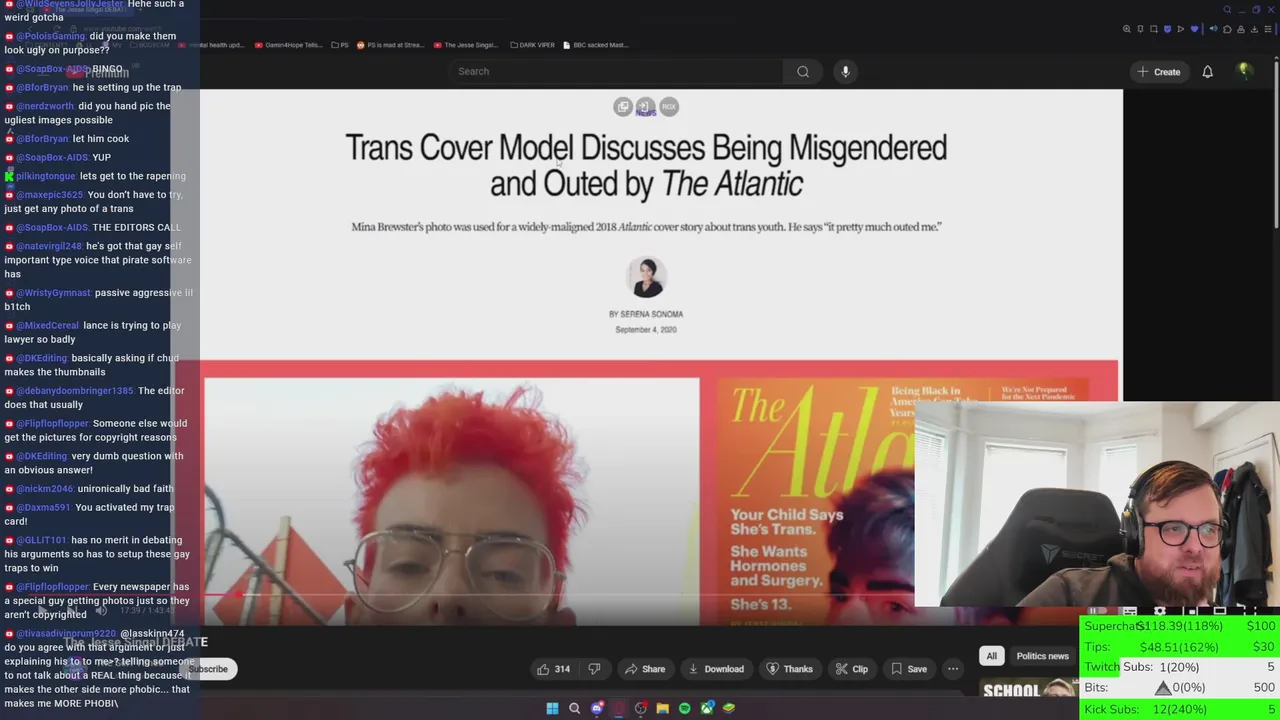Click the speaker icon in browser toolbar
This screenshot has height=720, width=1280.
(1213, 29)
